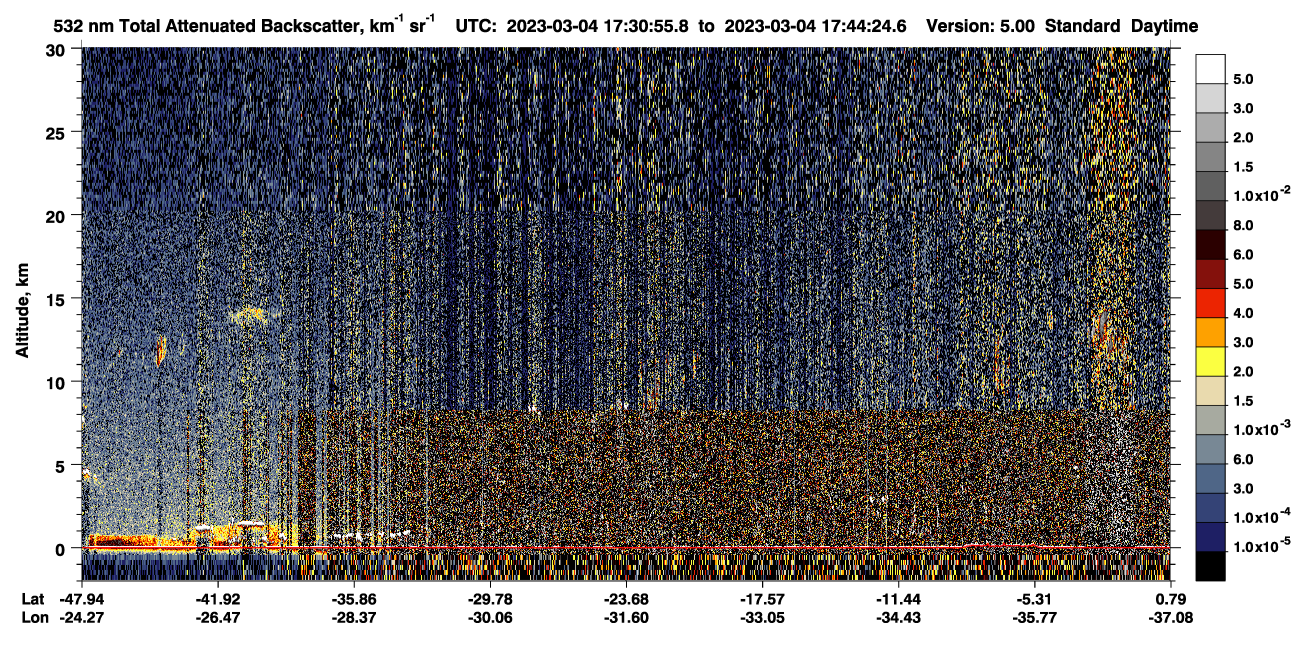Click the longitude value '-34.43'

(x=898, y=618)
